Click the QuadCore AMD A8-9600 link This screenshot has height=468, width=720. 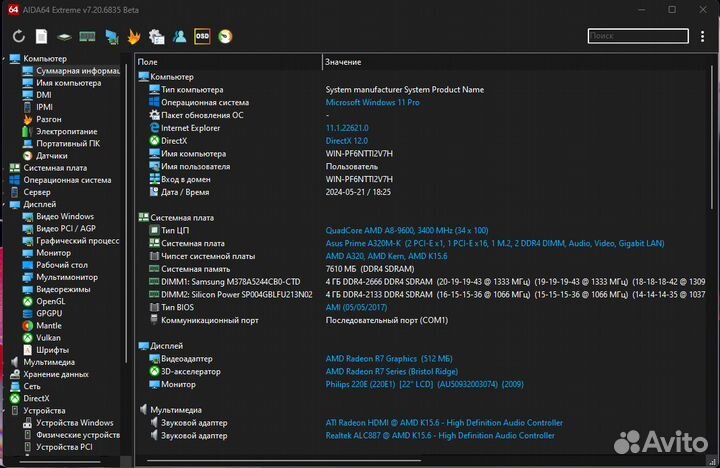[x=407, y=231]
